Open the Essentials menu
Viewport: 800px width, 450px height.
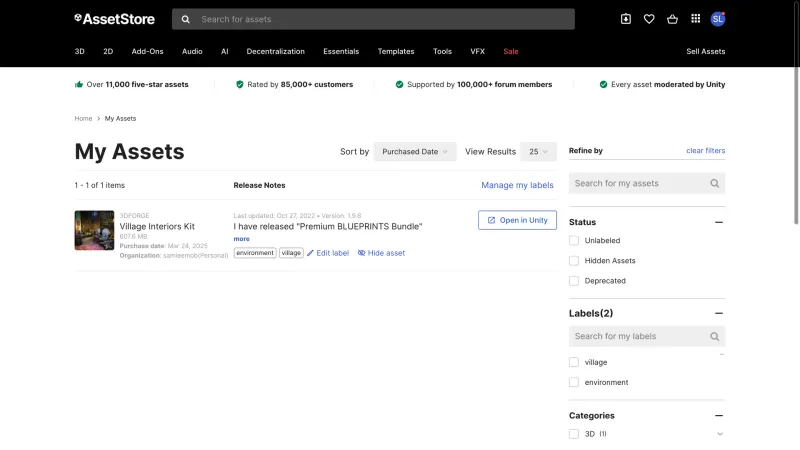pos(341,52)
